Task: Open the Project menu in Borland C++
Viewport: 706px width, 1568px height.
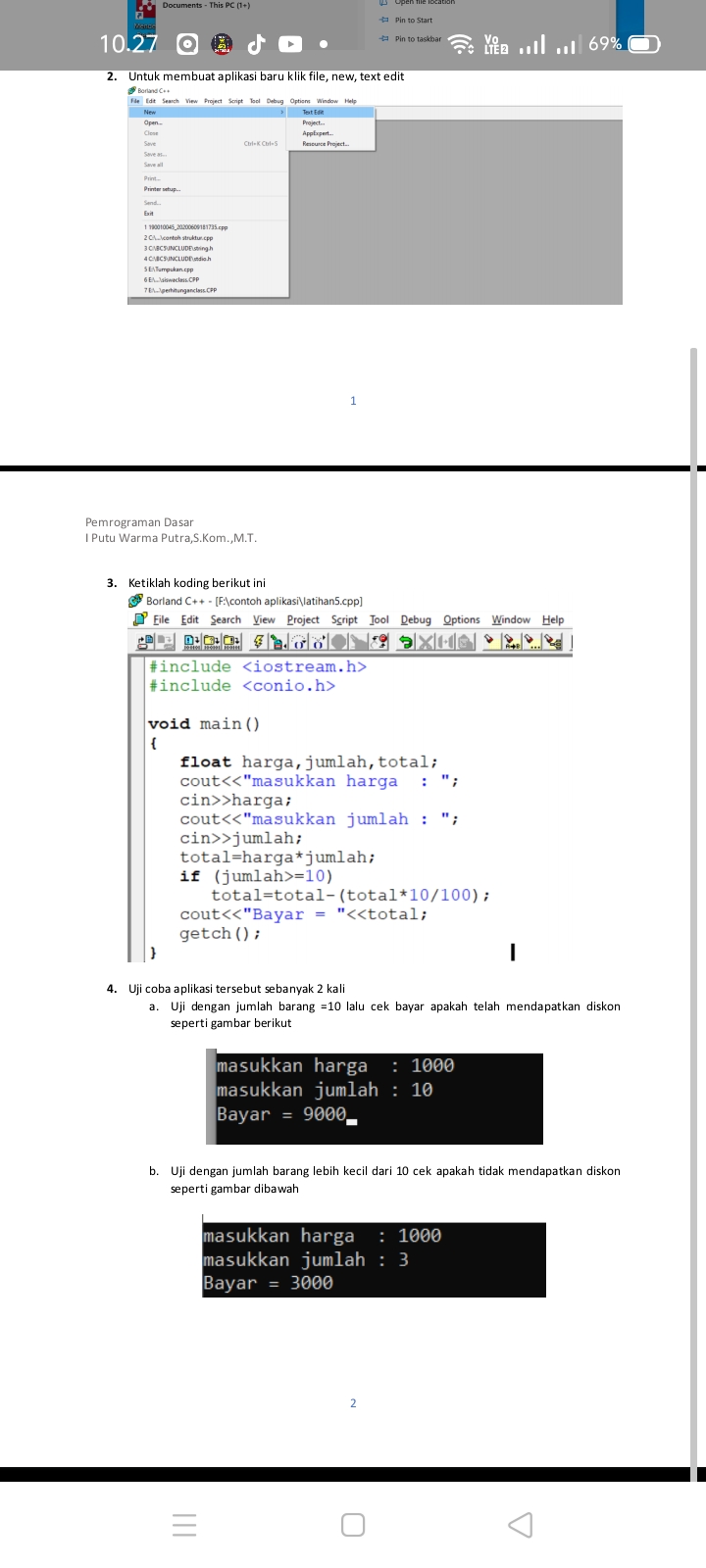Action: pyautogui.click(x=303, y=619)
